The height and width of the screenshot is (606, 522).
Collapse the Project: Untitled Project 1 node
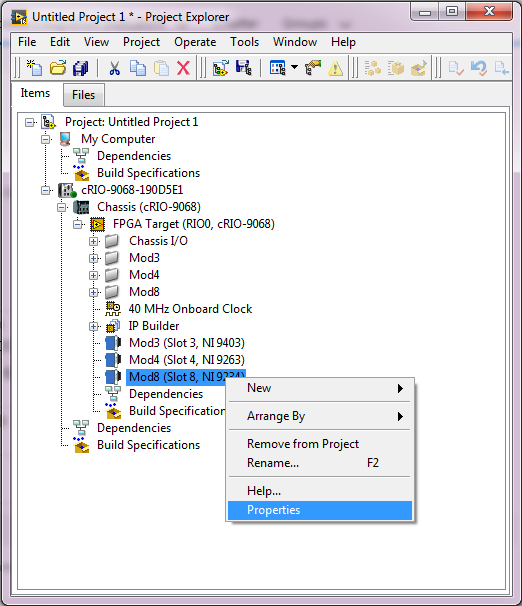click(x=29, y=123)
